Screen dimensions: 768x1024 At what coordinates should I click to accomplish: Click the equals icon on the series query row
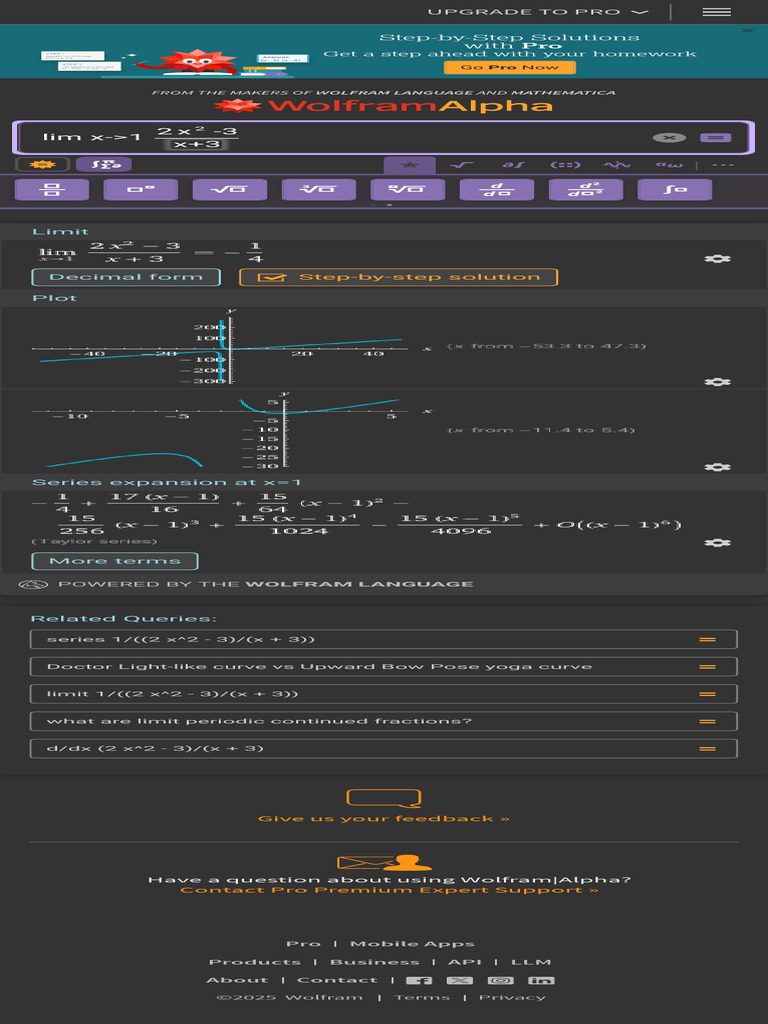(707, 639)
